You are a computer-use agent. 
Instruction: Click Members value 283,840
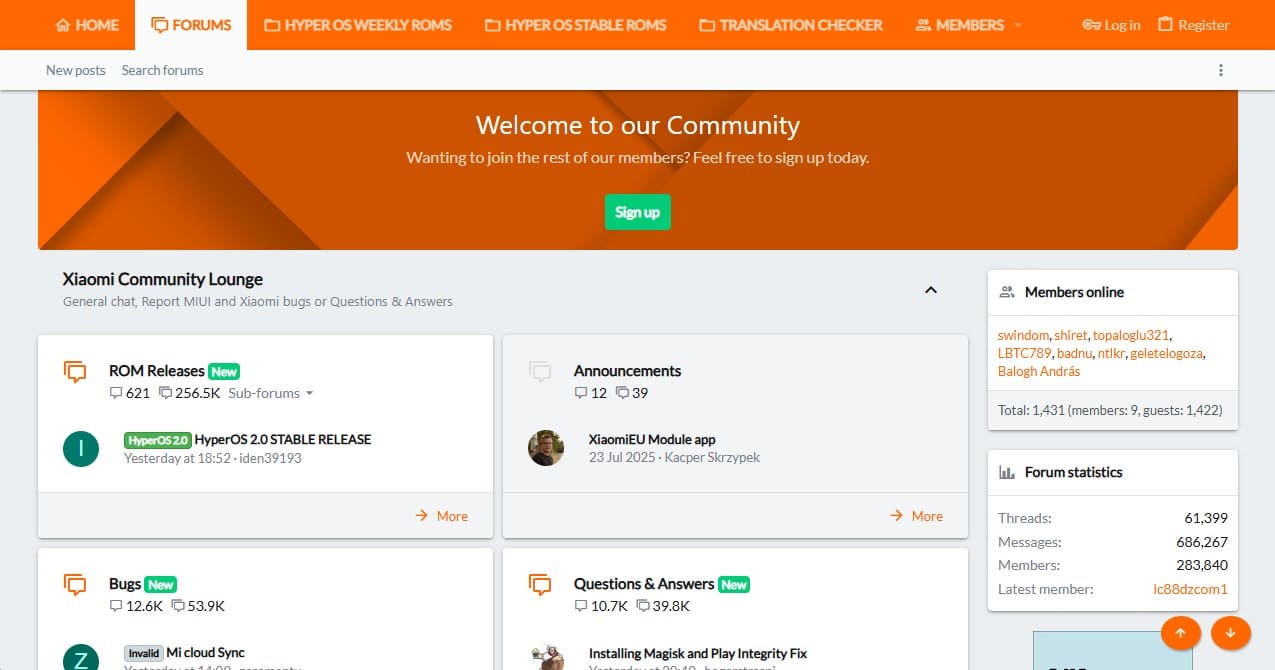[x=1202, y=565]
